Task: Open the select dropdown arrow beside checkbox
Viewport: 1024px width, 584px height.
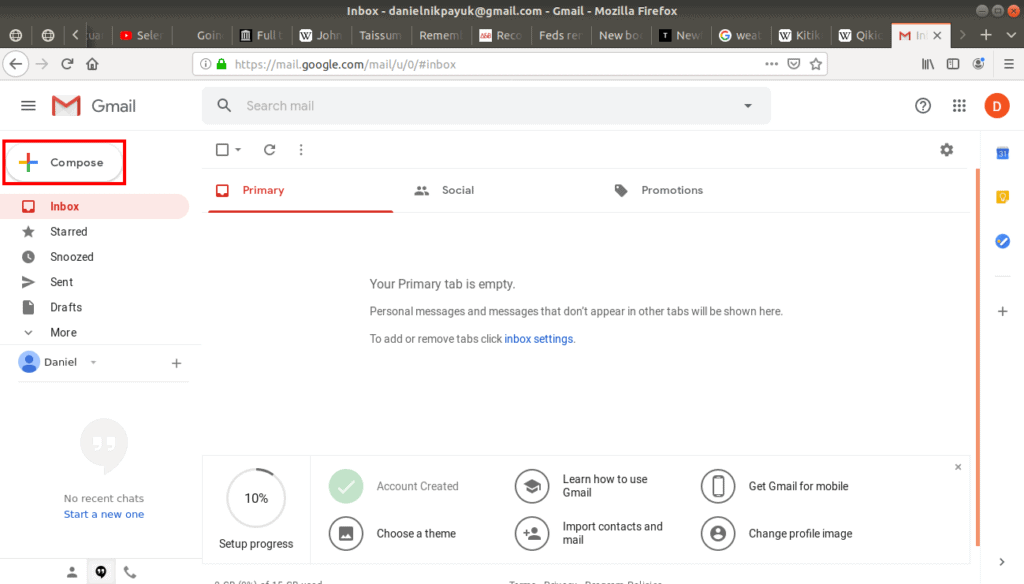Action: (x=238, y=150)
